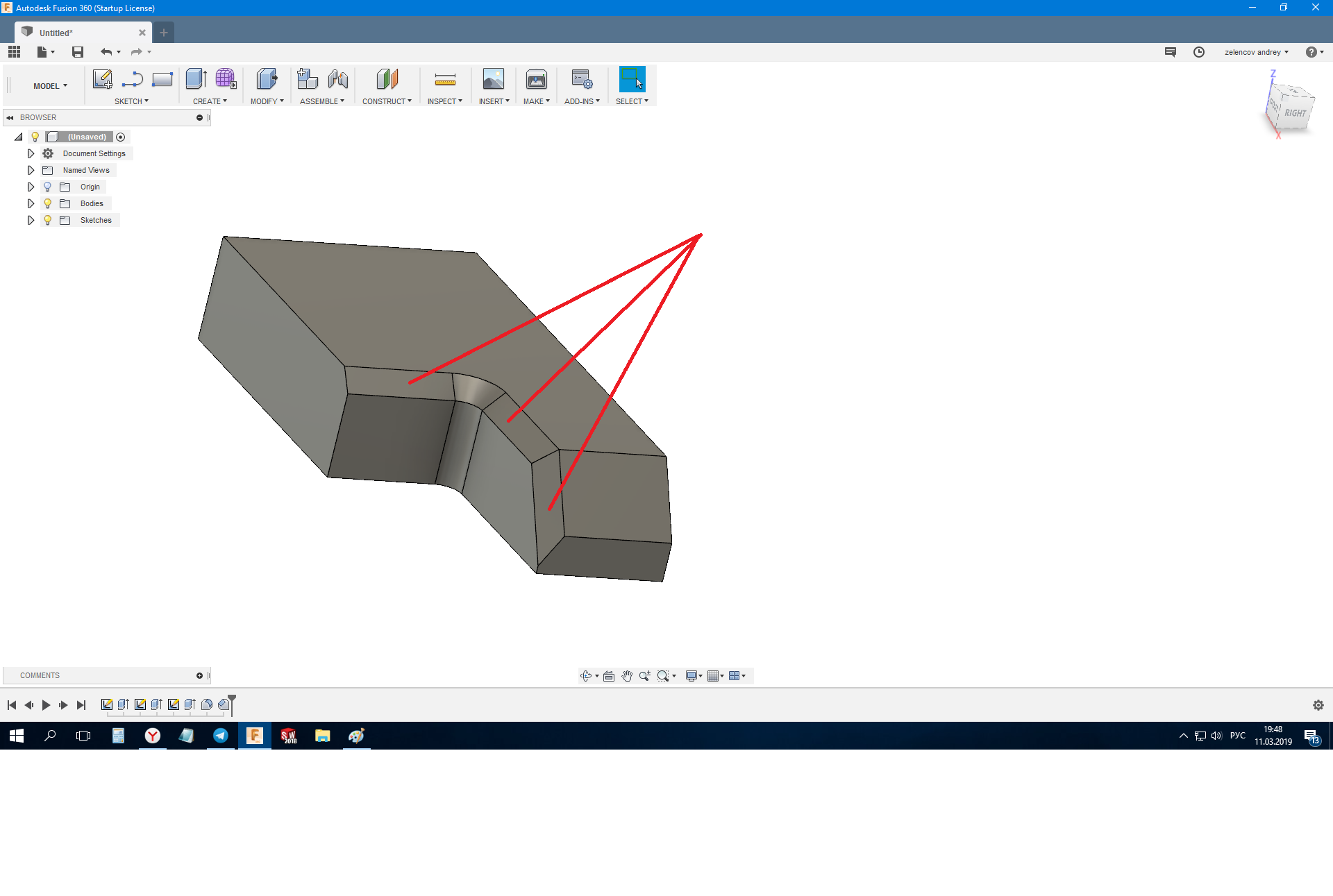Expand the Document Settings tree node
This screenshot has width=1333, height=896.
31,153
